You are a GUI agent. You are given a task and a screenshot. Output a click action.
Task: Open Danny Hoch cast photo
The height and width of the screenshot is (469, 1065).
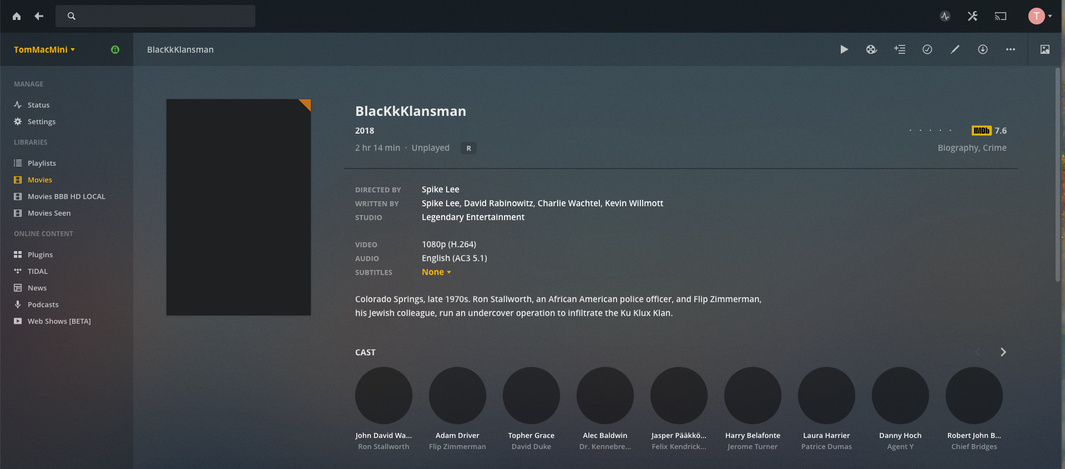901,396
